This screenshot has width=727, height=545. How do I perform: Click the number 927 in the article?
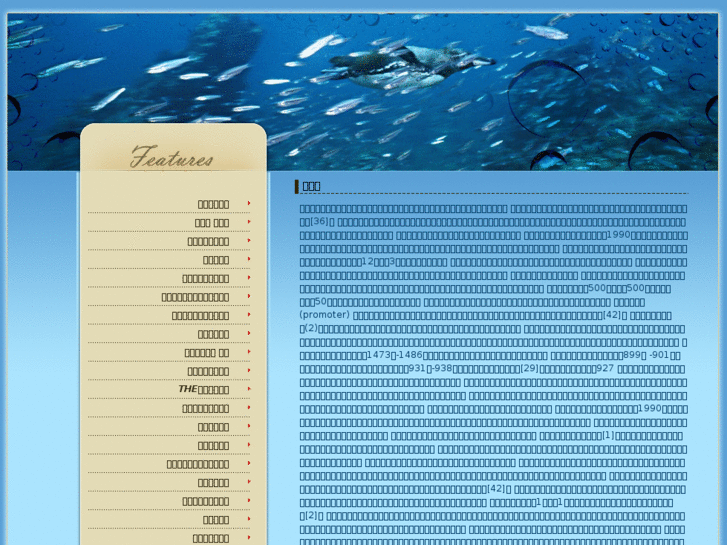pos(605,368)
